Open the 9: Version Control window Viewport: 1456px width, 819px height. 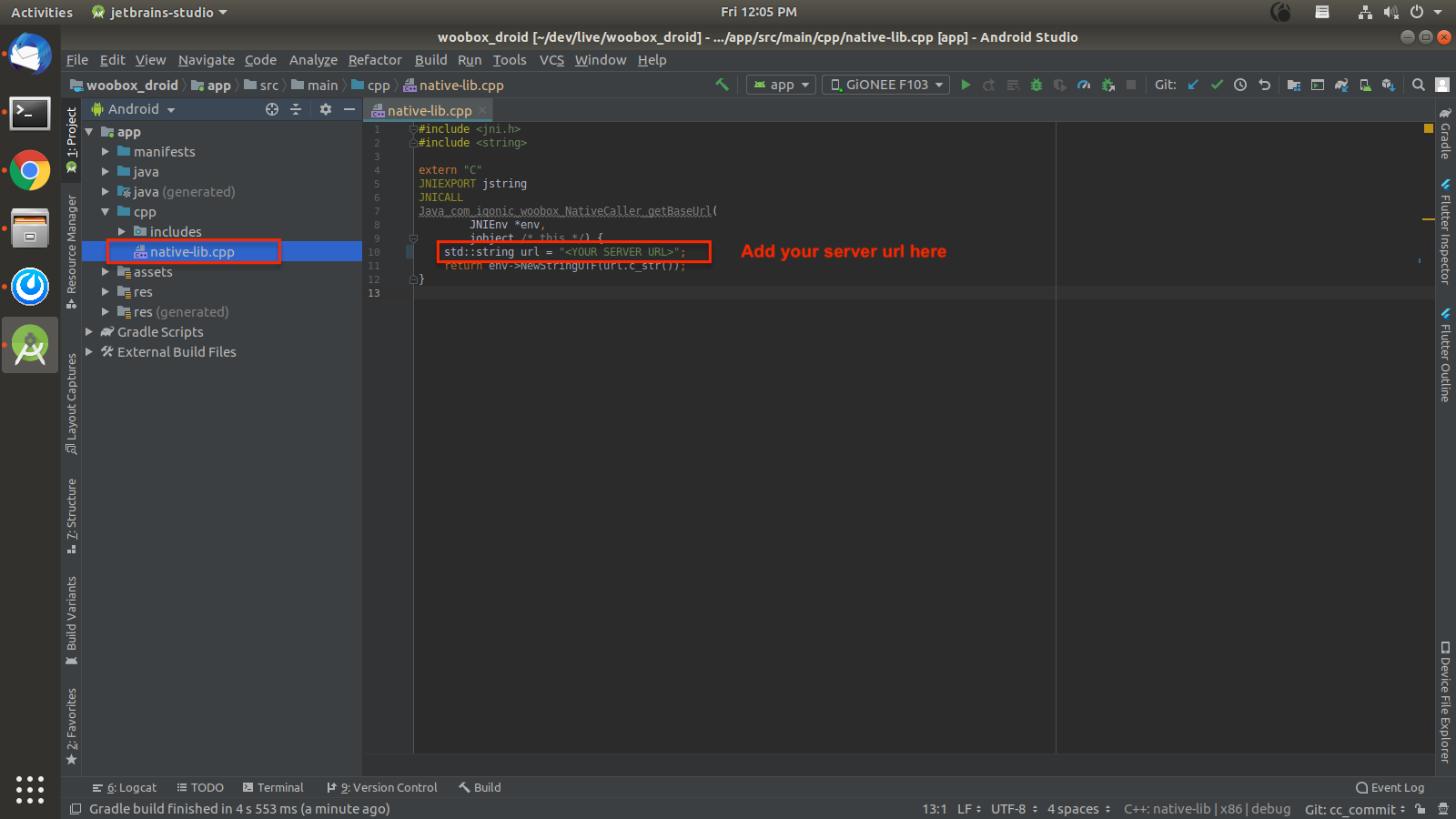382,788
